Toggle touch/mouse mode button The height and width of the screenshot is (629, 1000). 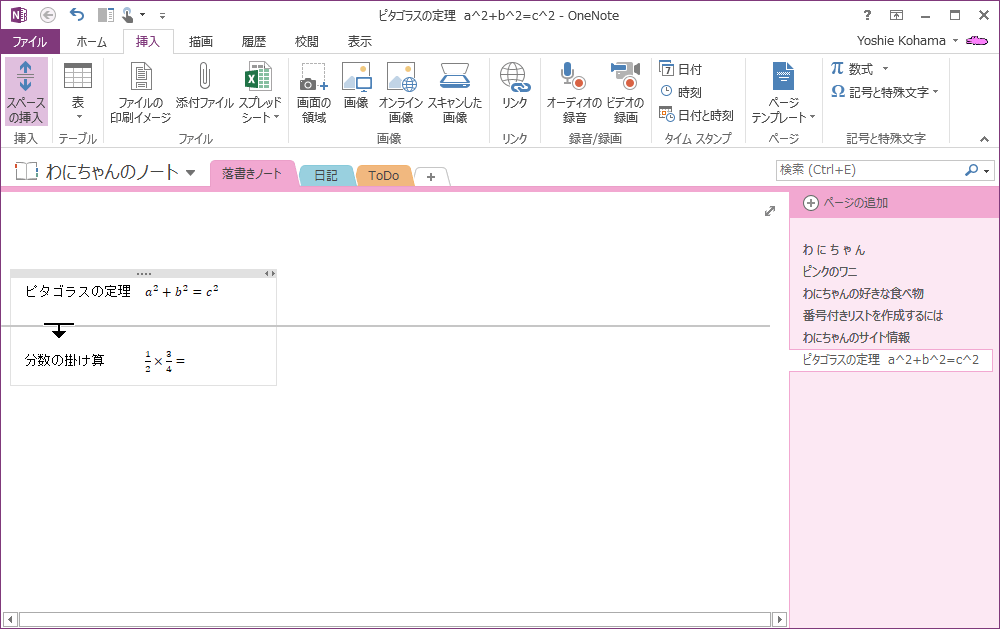[x=128, y=15]
